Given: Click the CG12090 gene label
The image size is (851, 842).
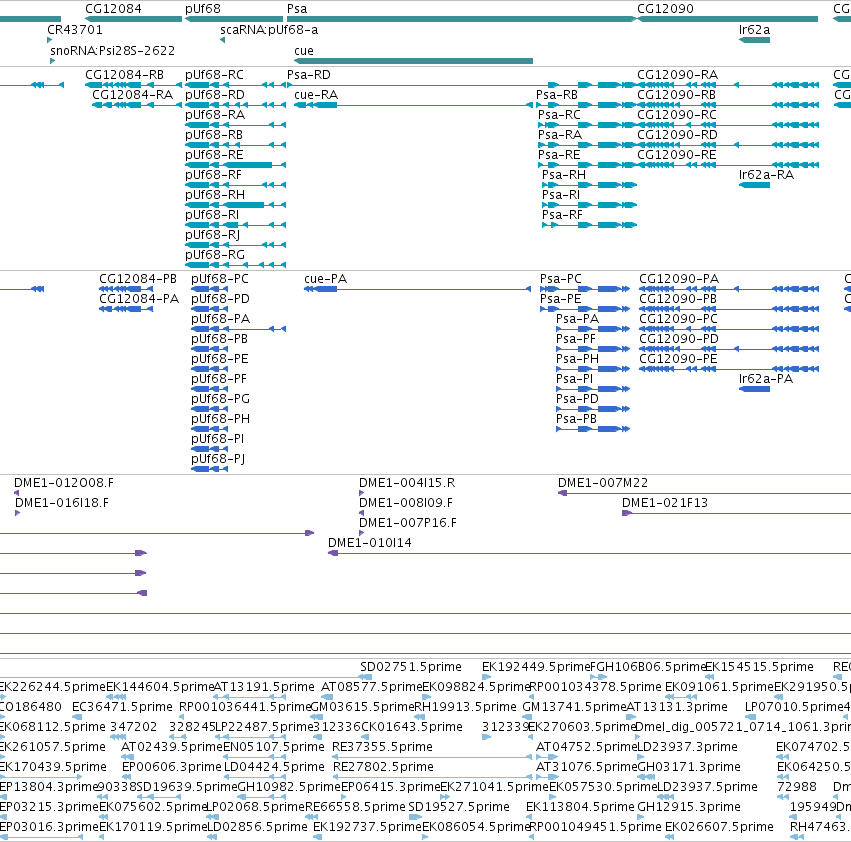Looking at the screenshot, I should 665,9.
